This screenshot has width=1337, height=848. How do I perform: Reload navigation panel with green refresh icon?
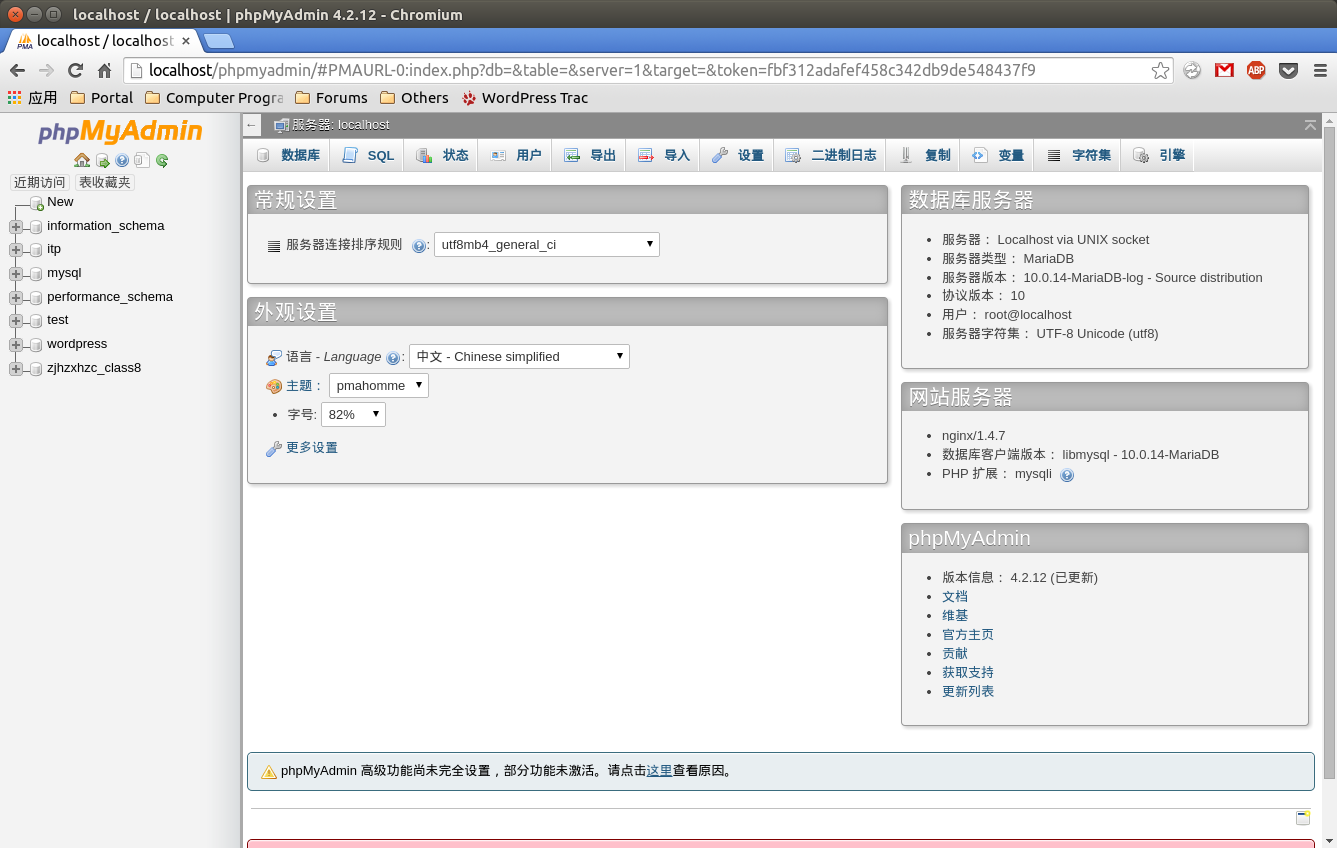click(162, 160)
